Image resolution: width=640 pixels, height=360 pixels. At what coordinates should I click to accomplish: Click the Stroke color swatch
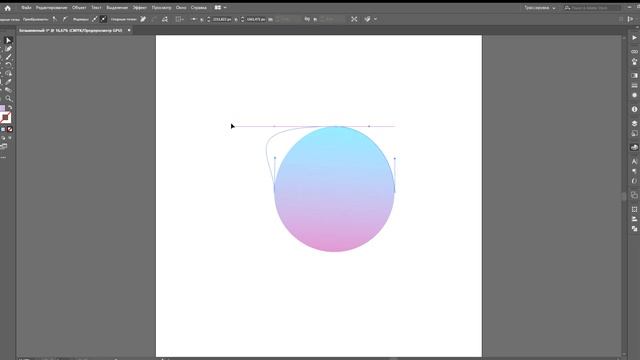coord(5,118)
